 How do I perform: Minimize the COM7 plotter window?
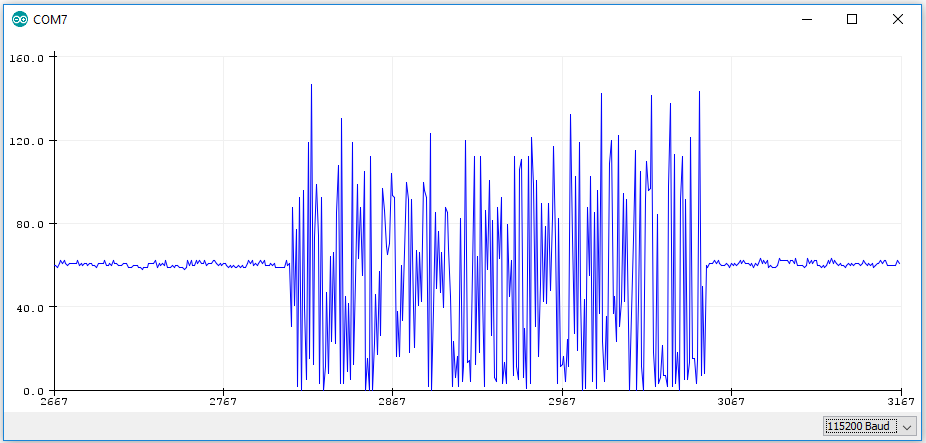[807, 19]
